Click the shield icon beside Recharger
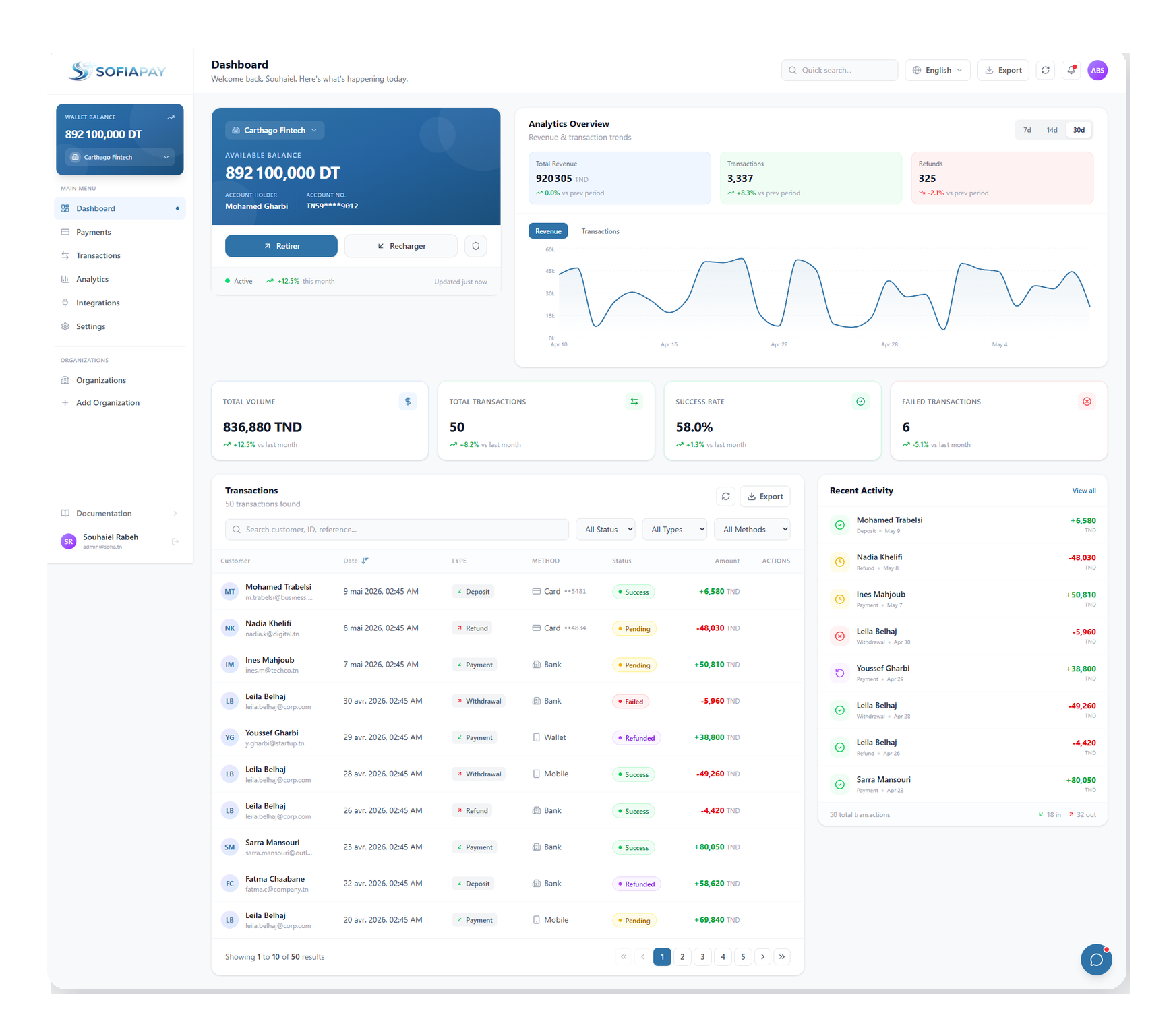Viewport: 1173px width, 1036px height. (476, 246)
